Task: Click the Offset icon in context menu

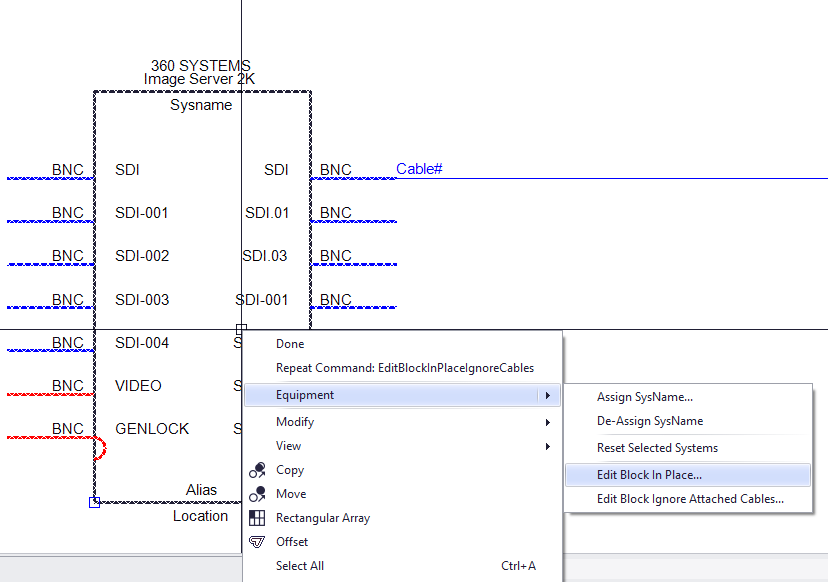Action: point(257,542)
